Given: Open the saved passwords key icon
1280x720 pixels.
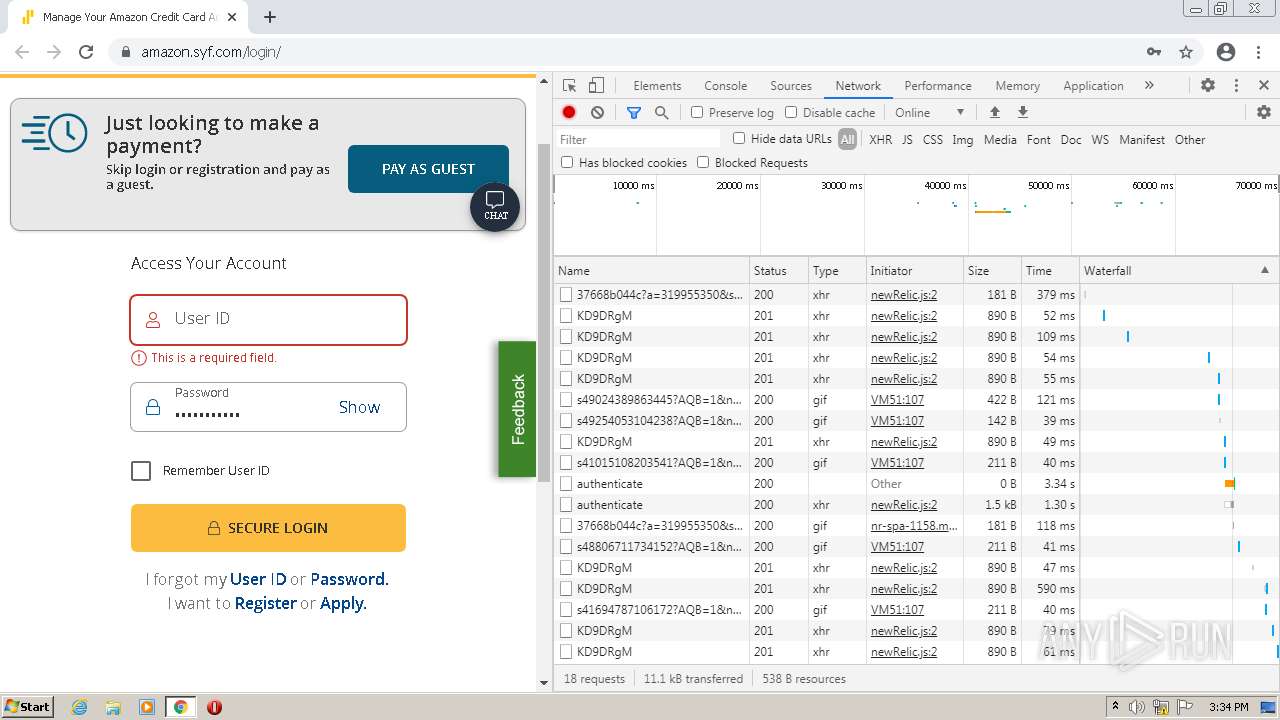Looking at the screenshot, I should click(1154, 52).
